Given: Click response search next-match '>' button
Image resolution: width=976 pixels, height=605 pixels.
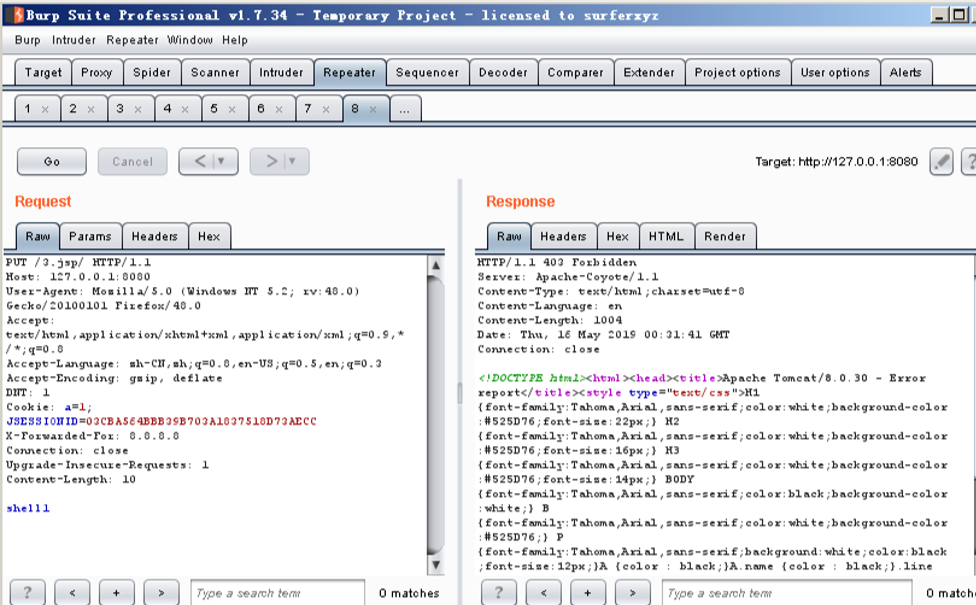Looking at the screenshot, I should [x=632, y=593].
